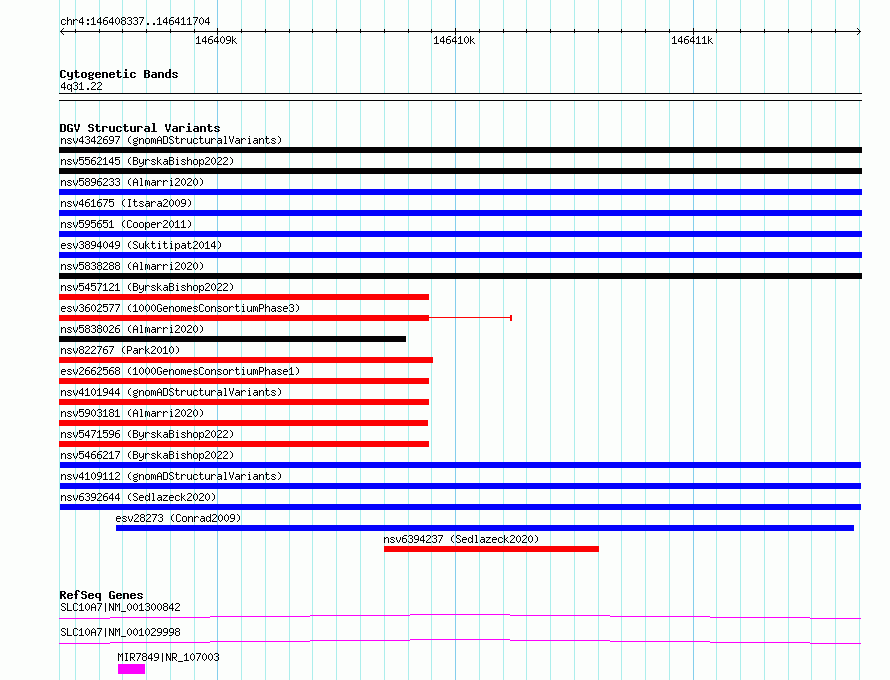Screen dimensions: 890x680
Task: Click the RefSeq Genes track heading
Action: click(x=101, y=595)
